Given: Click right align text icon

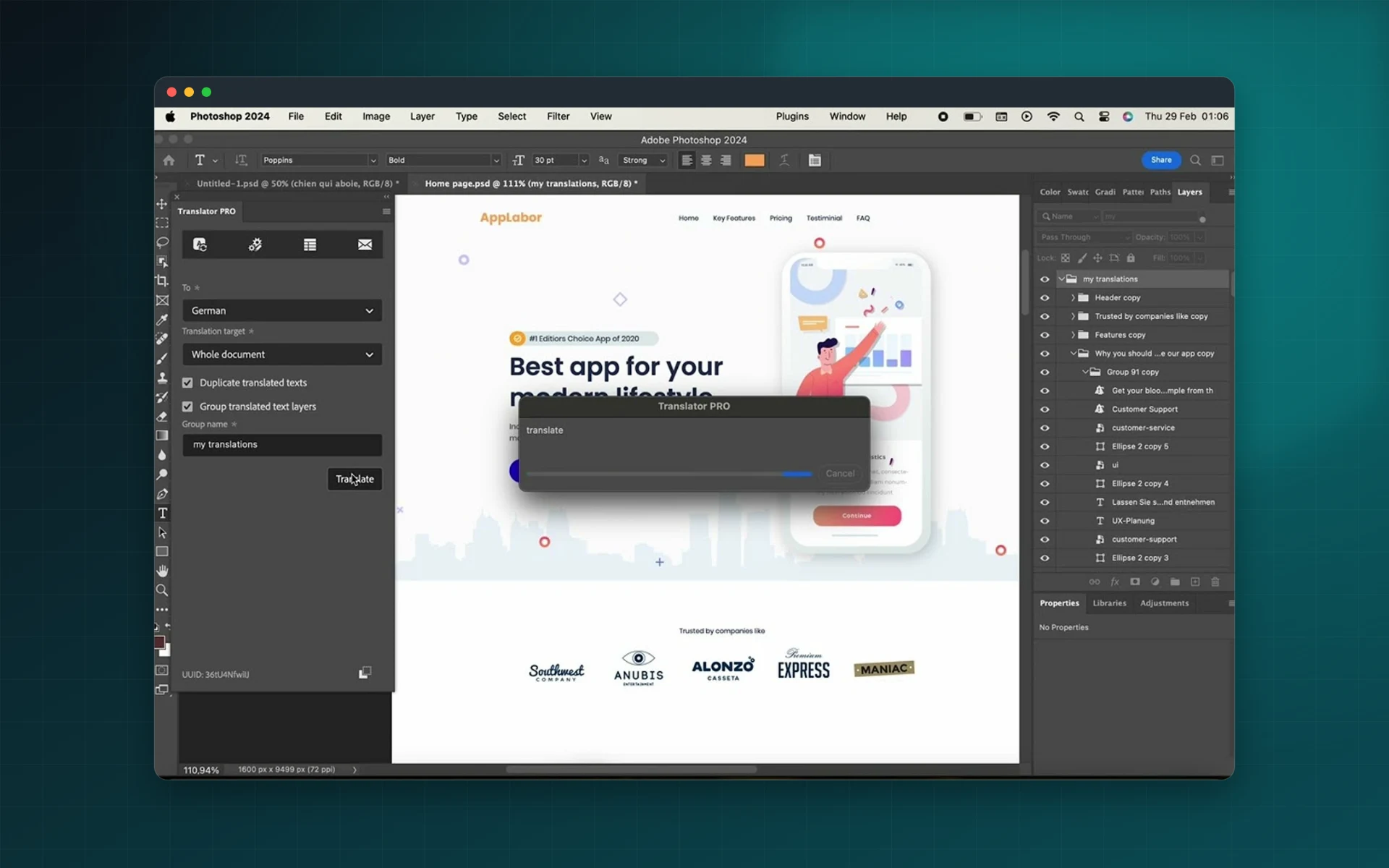Looking at the screenshot, I should click(726, 160).
